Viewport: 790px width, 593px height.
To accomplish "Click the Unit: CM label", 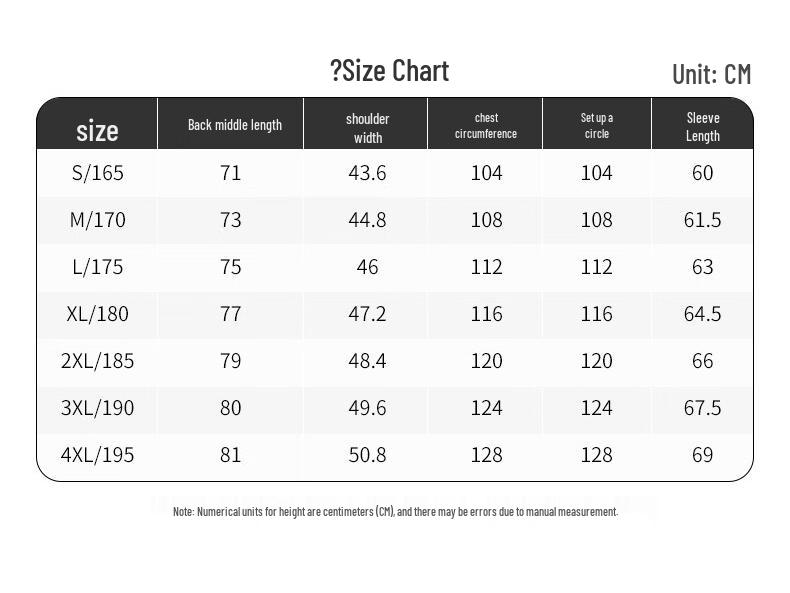I will [x=711, y=74].
